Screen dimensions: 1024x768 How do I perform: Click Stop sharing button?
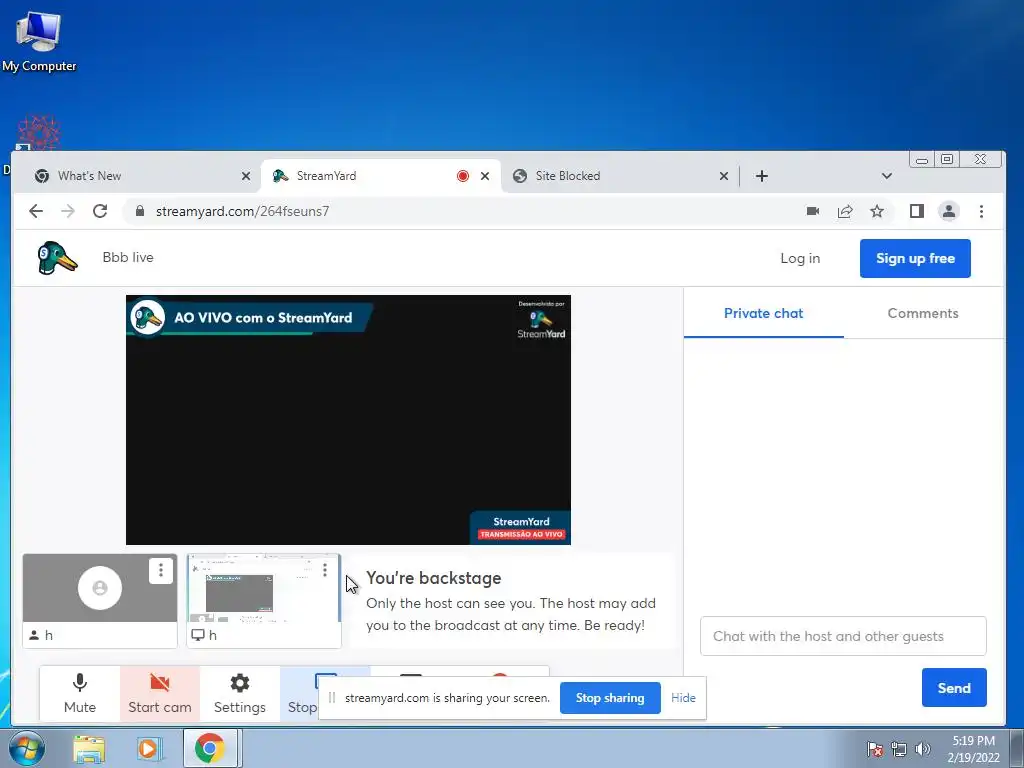click(610, 697)
